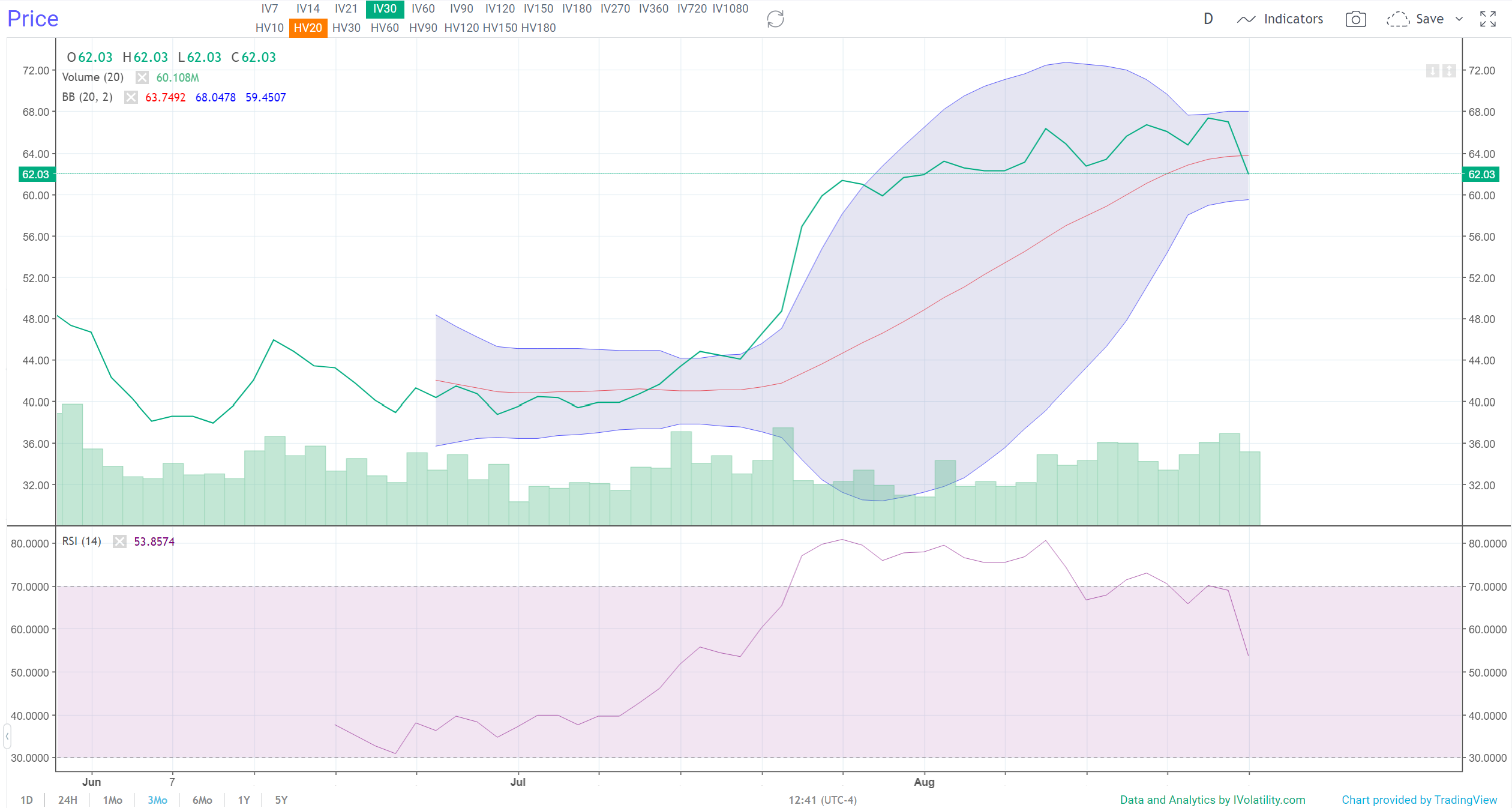
Task: Click the Volume (20) legend label
Action: point(93,77)
